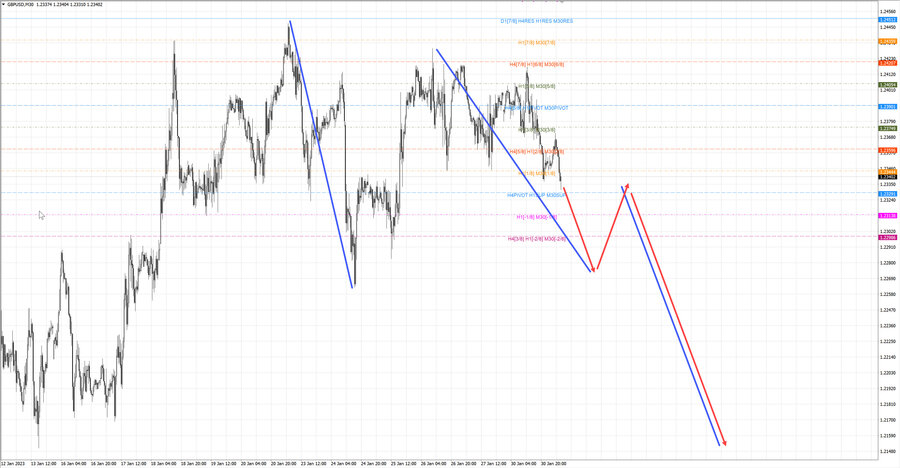Click the '12 Jan 2023' time axis label

13,463
